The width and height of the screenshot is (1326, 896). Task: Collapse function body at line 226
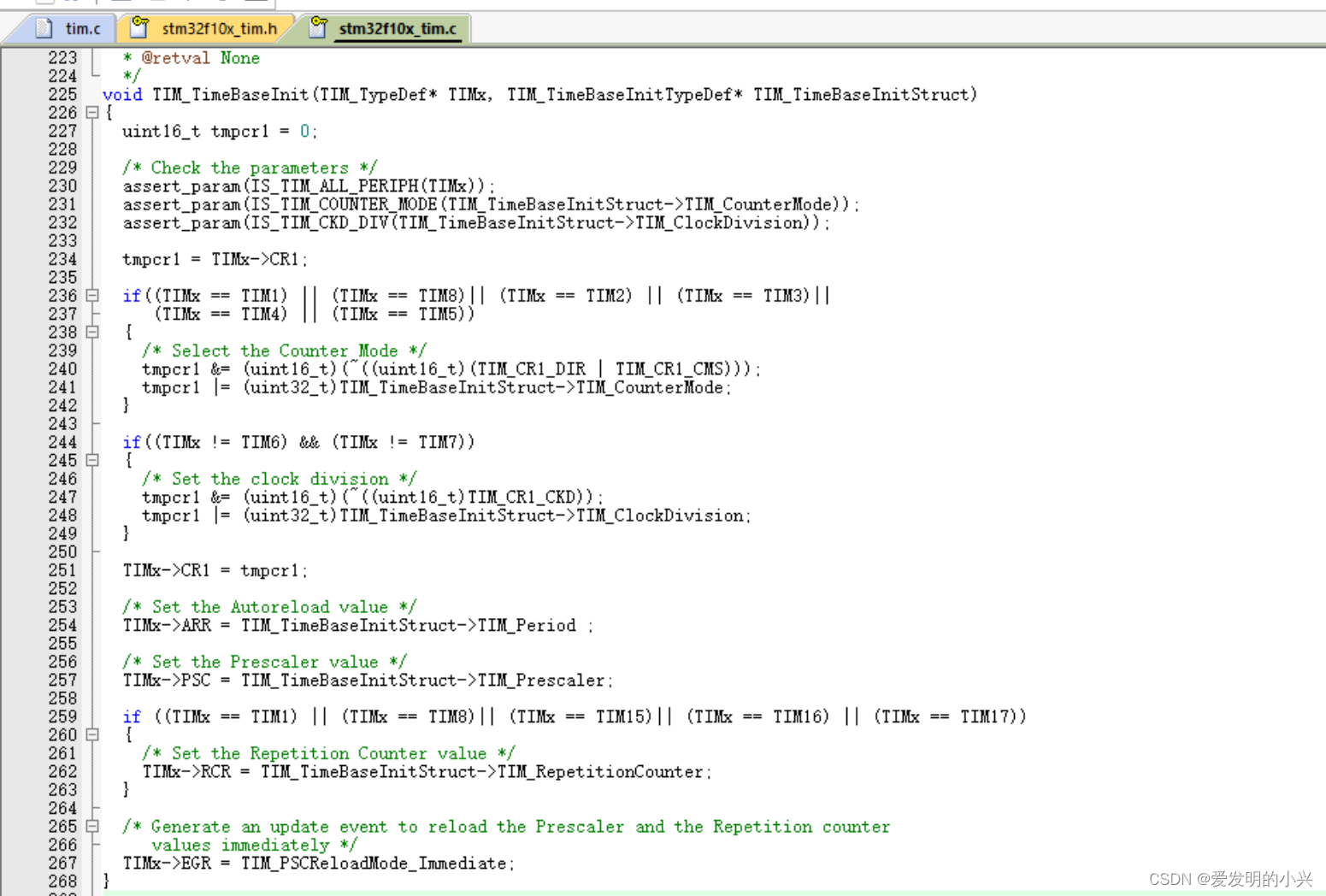point(92,113)
